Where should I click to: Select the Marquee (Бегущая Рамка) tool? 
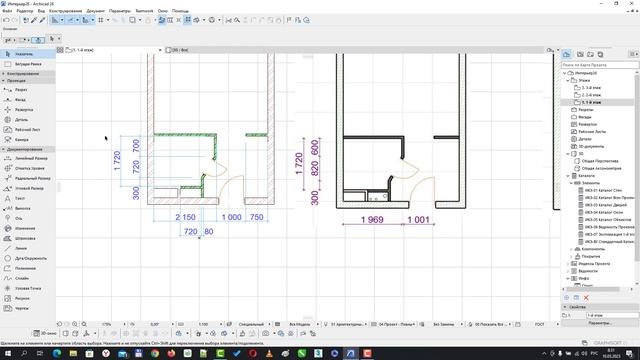point(28,64)
